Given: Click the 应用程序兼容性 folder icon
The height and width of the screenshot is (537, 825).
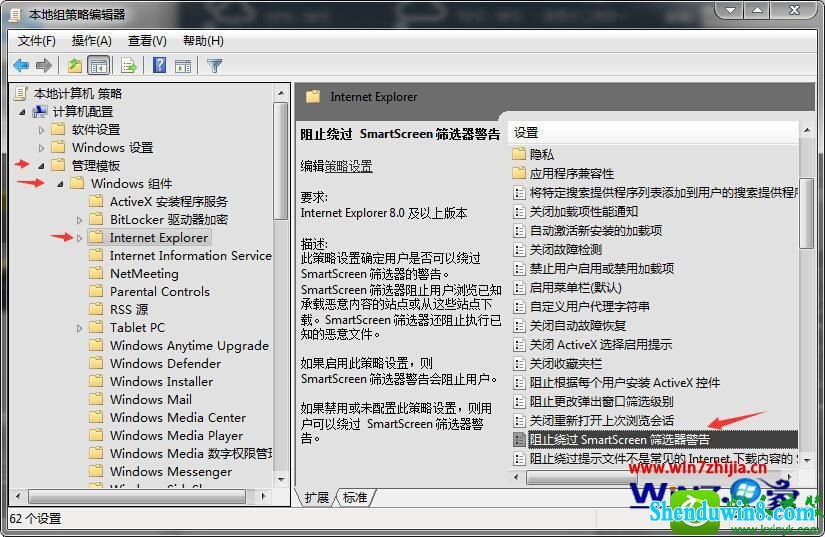Looking at the screenshot, I should [519, 173].
